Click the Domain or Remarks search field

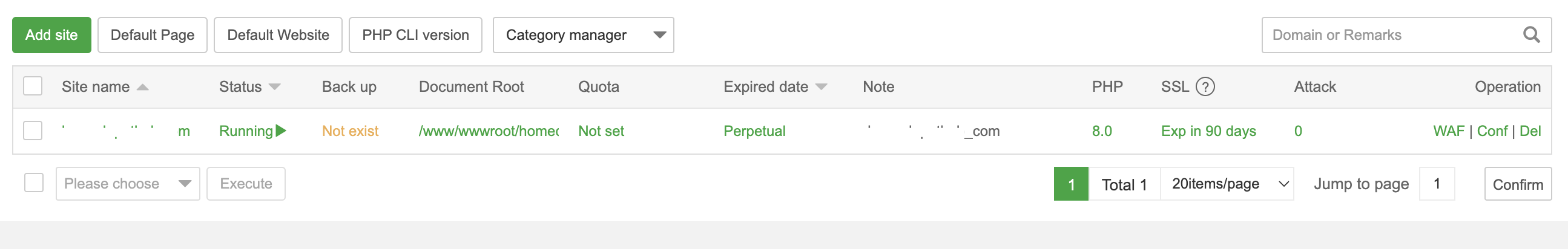[1388, 35]
